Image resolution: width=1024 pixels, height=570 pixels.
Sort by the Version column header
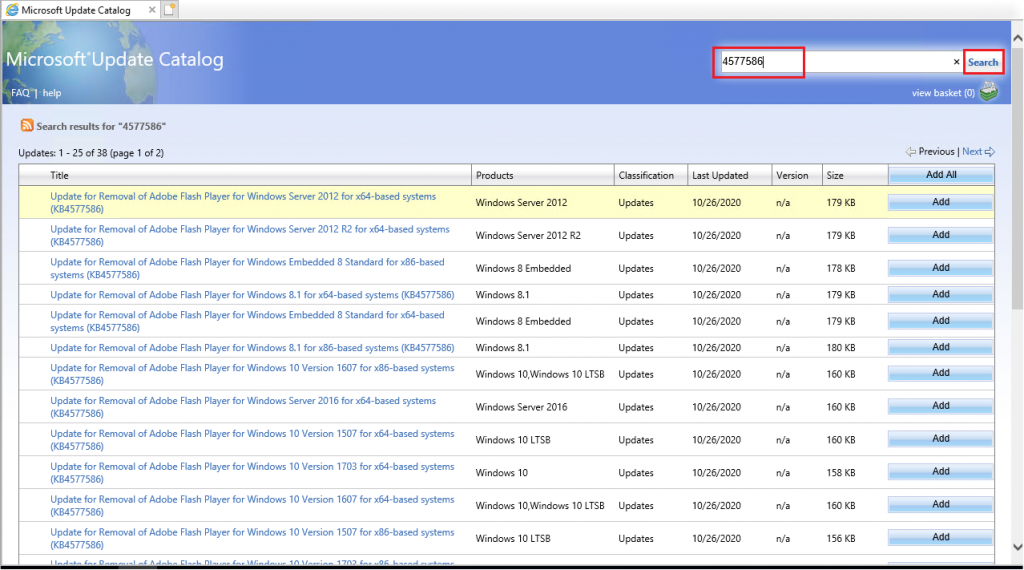point(792,175)
